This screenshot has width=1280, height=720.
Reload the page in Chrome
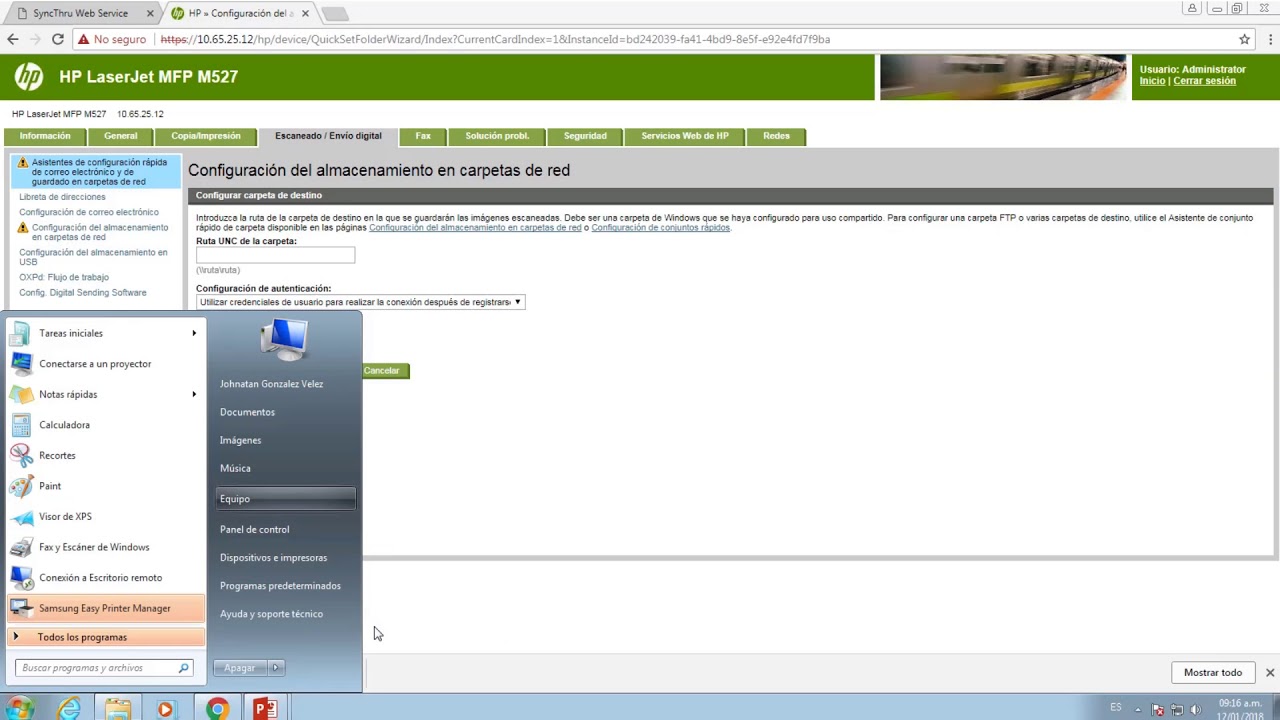57,39
